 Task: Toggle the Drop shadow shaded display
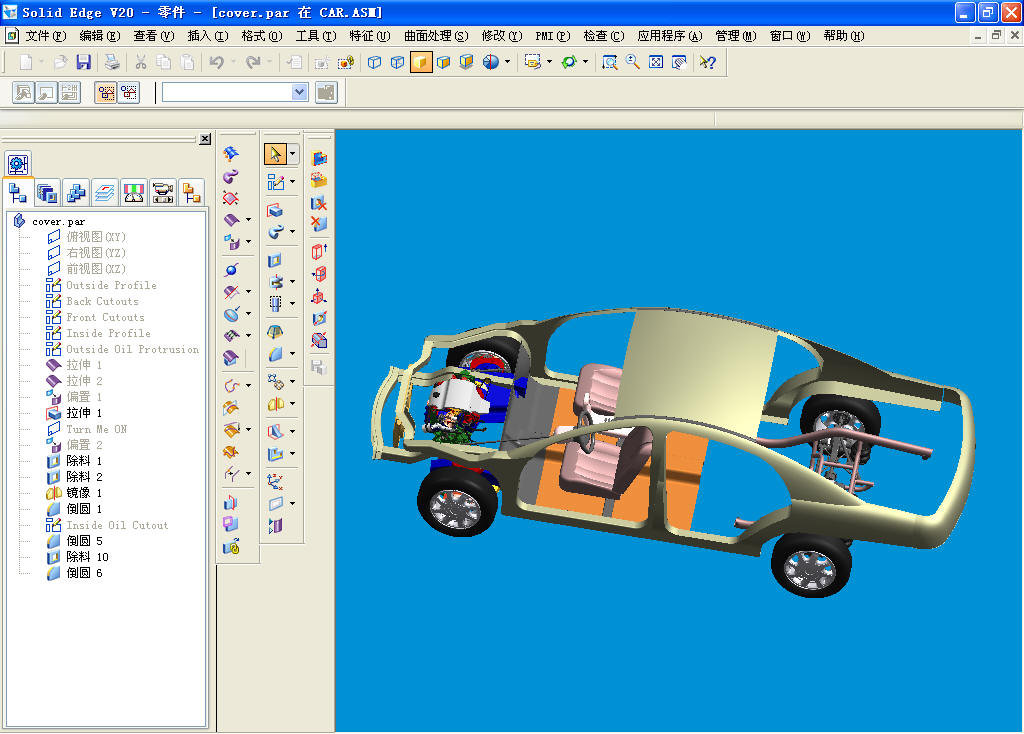[466, 62]
